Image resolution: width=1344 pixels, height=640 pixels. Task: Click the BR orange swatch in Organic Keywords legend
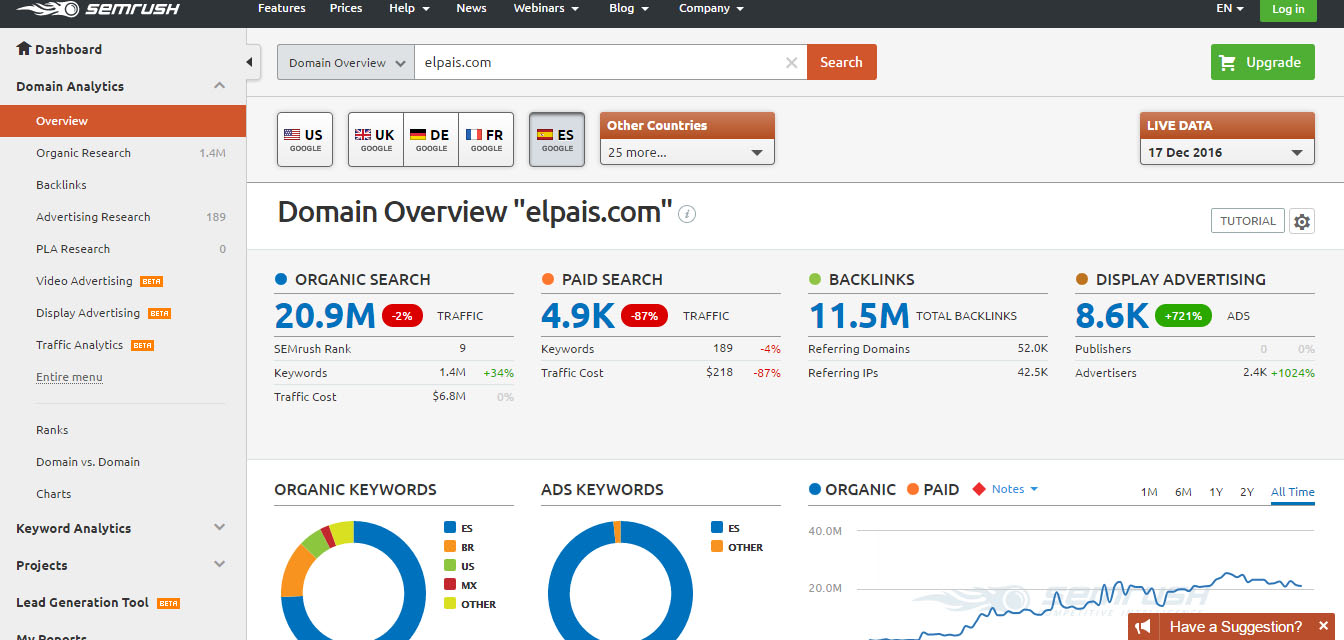point(450,547)
